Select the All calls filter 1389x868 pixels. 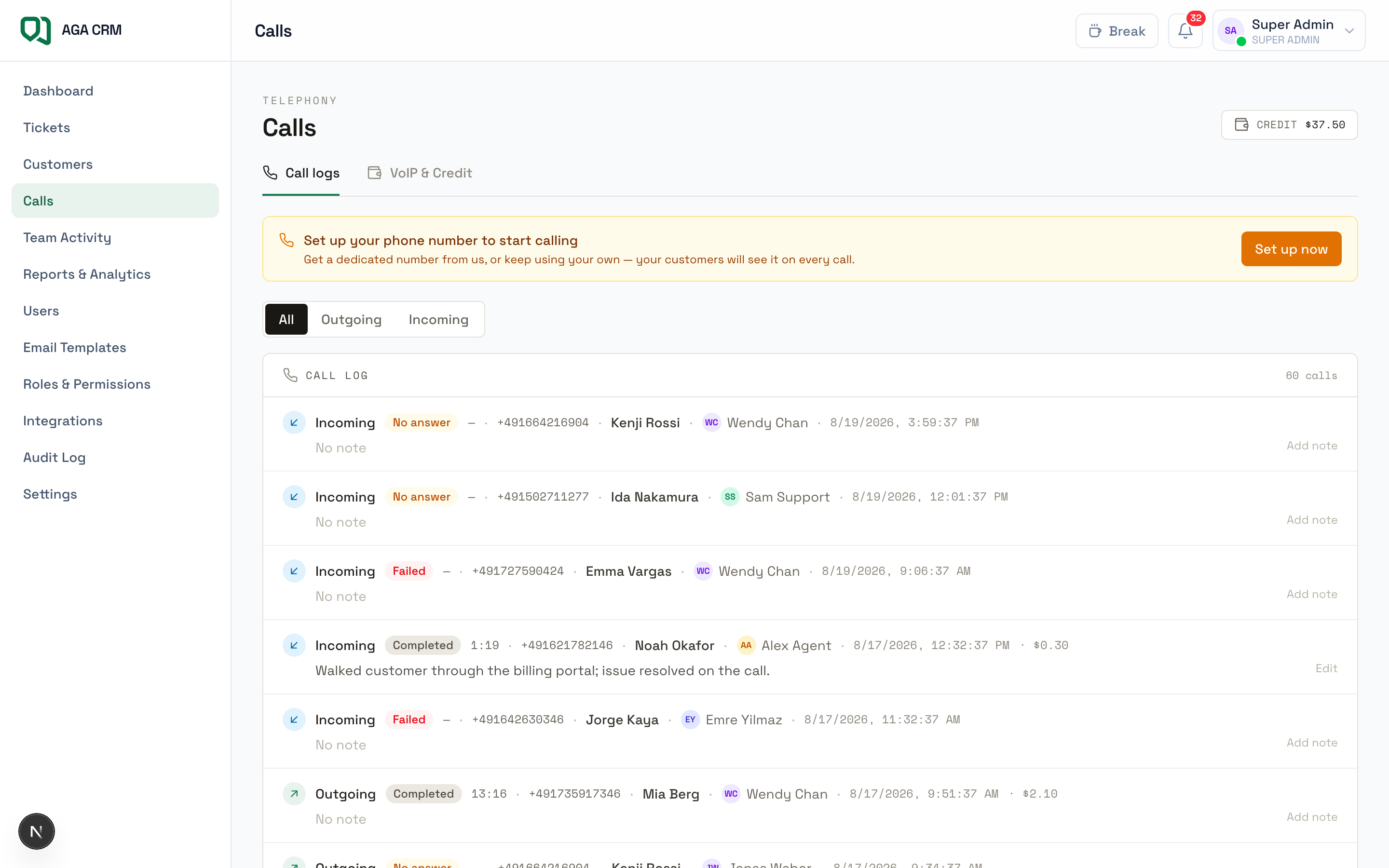pos(286,319)
